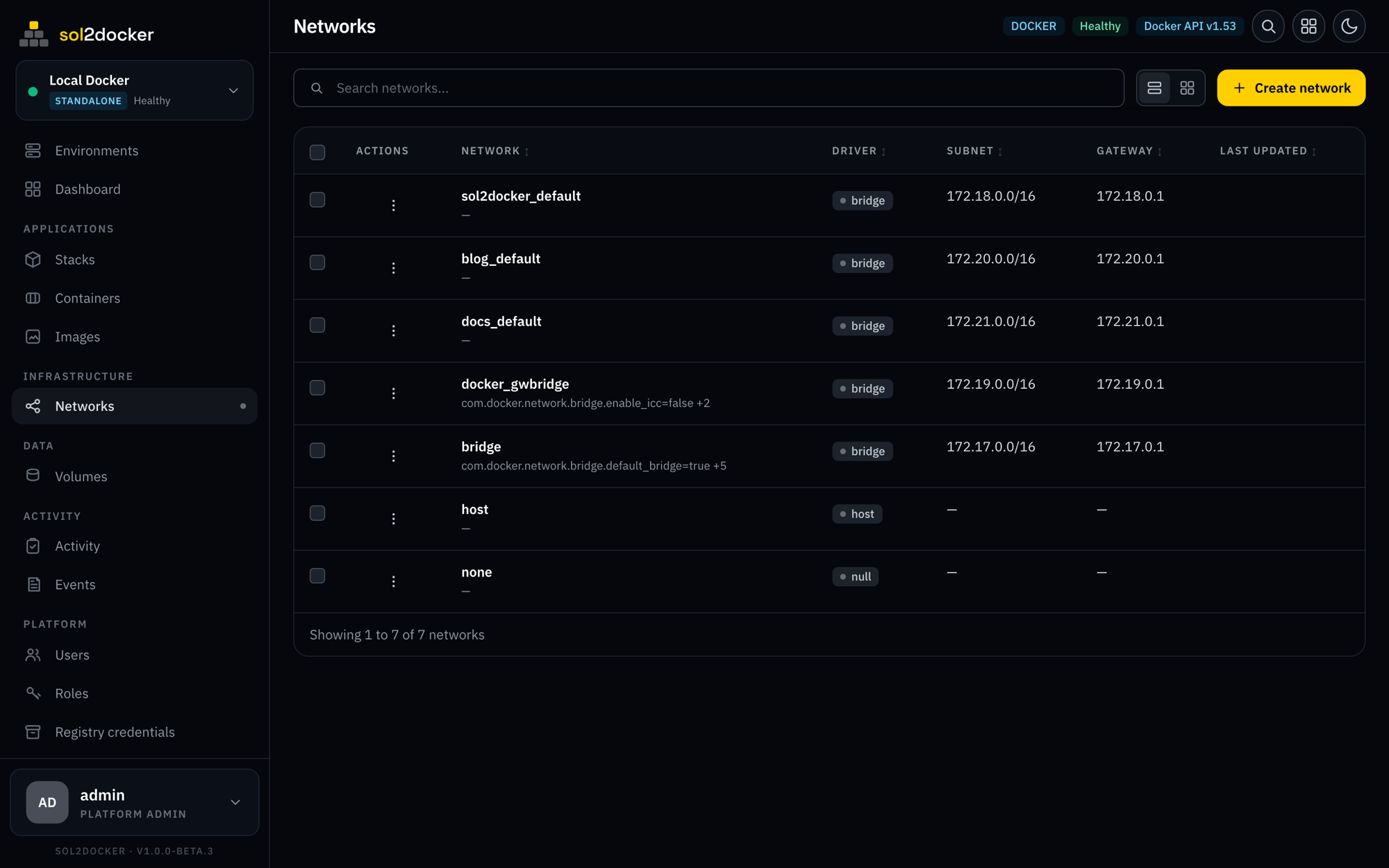Check the docs_default row checkbox
The width and height of the screenshot is (1389, 868).
[317, 325]
